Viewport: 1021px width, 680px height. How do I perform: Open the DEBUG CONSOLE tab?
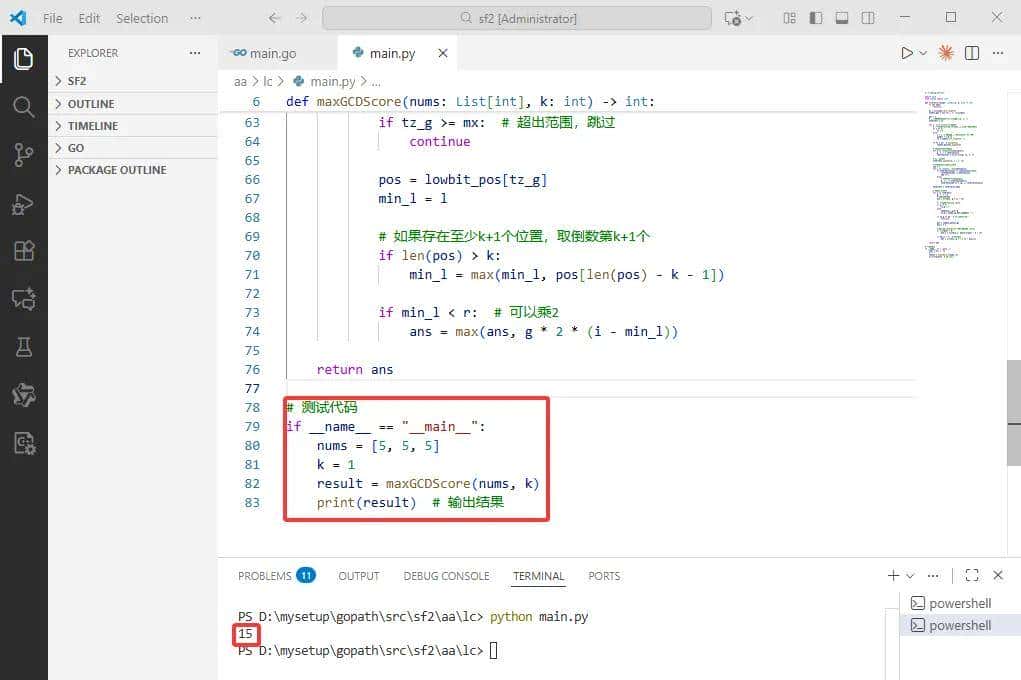pyautogui.click(x=446, y=576)
